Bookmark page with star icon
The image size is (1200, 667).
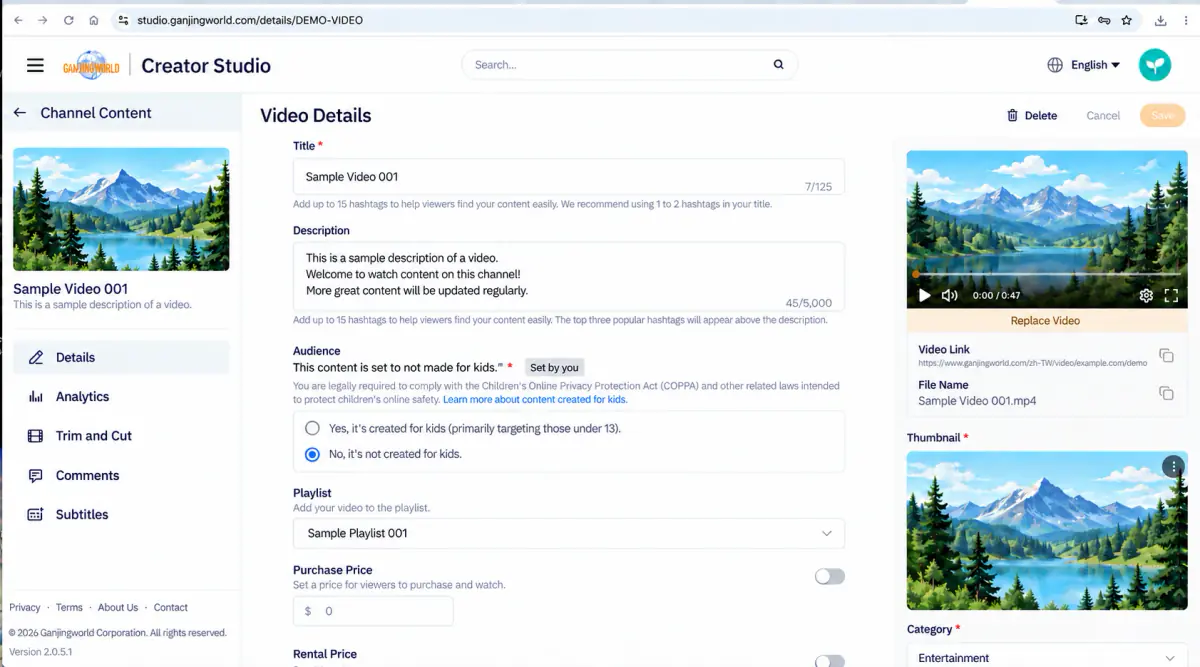[x=1127, y=20]
